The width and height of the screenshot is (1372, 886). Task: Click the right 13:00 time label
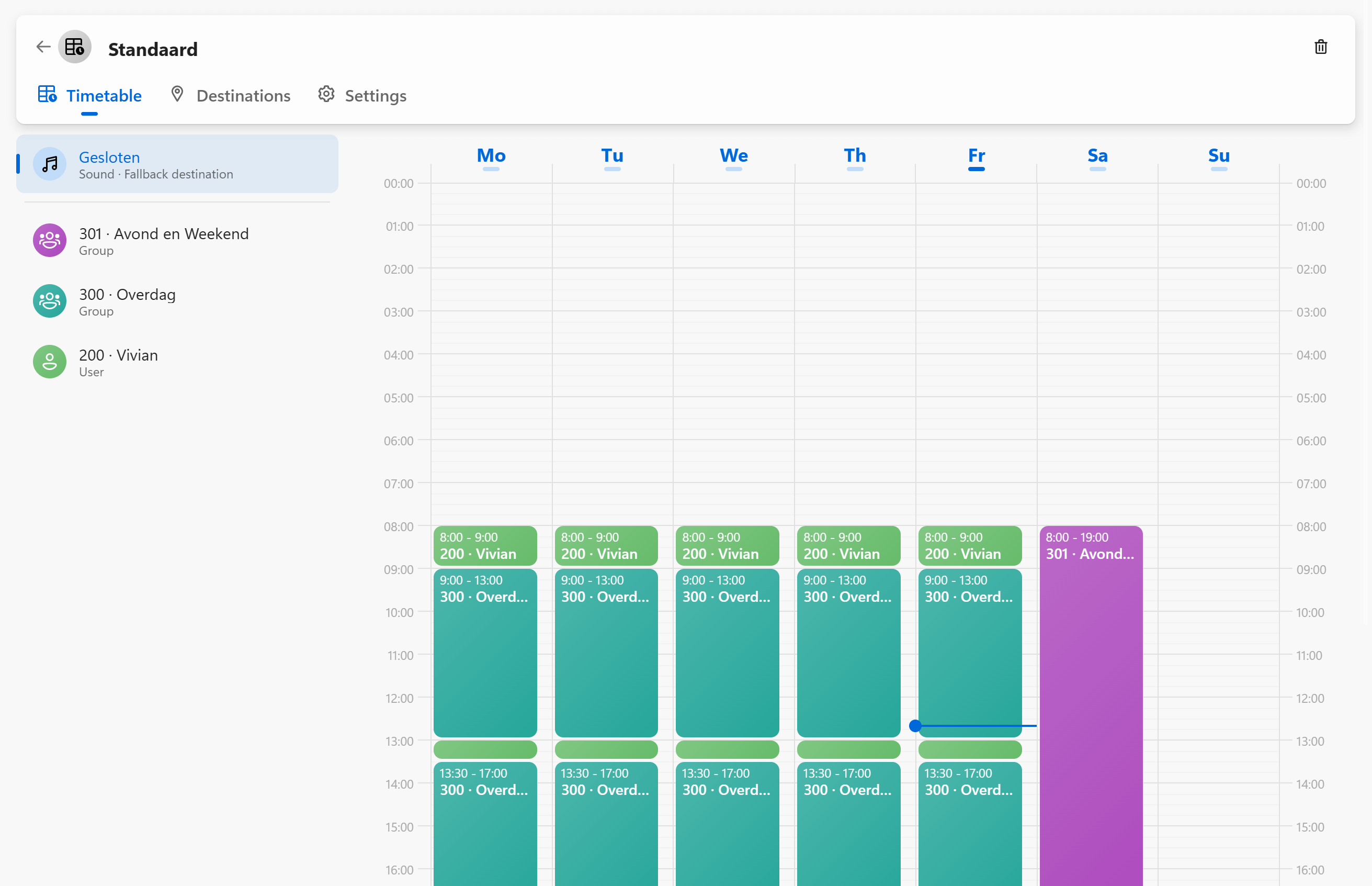tap(1310, 741)
